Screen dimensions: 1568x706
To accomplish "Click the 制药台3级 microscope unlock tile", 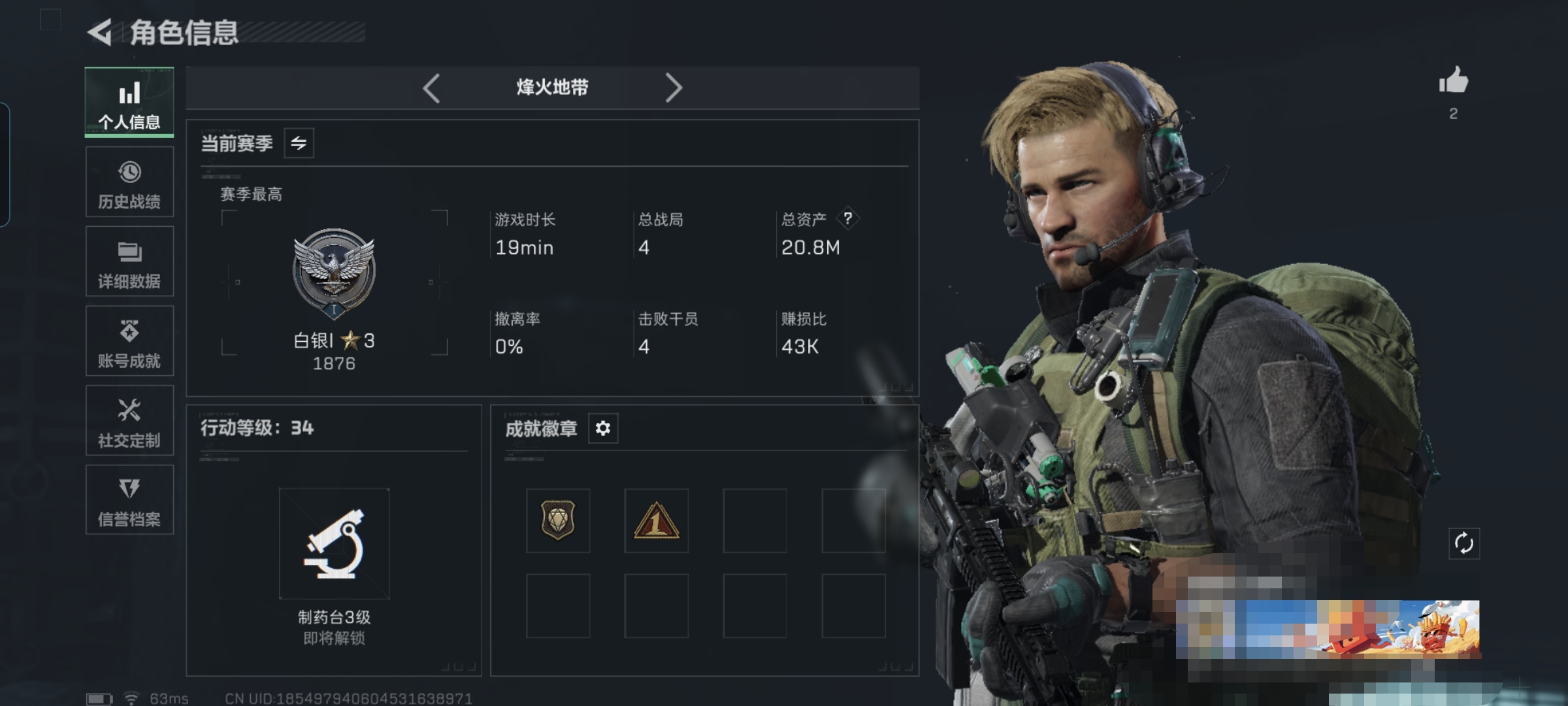I will click(335, 544).
